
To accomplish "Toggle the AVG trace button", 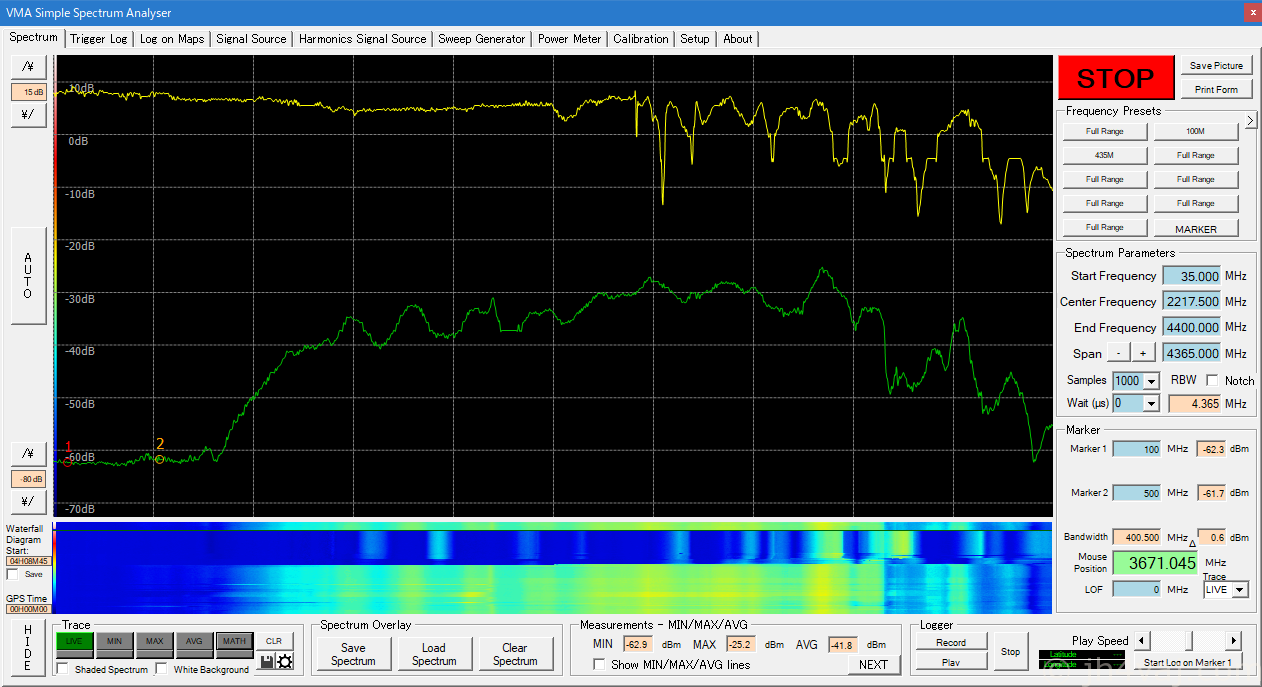I will [194, 641].
